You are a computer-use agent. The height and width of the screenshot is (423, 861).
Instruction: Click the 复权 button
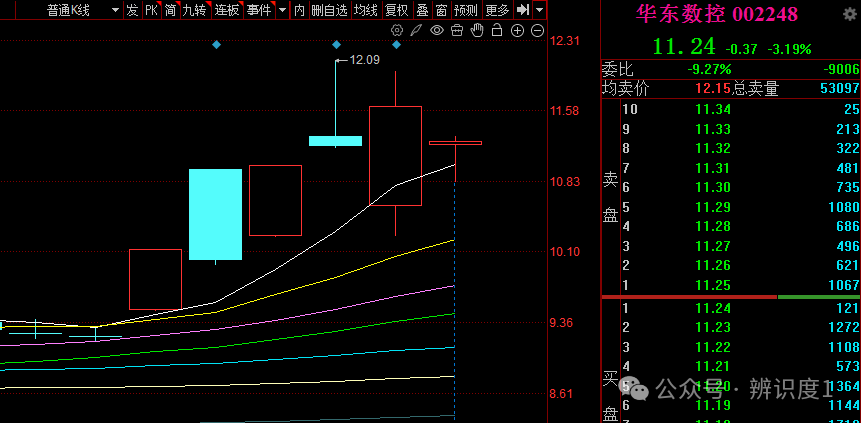pyautogui.click(x=396, y=10)
